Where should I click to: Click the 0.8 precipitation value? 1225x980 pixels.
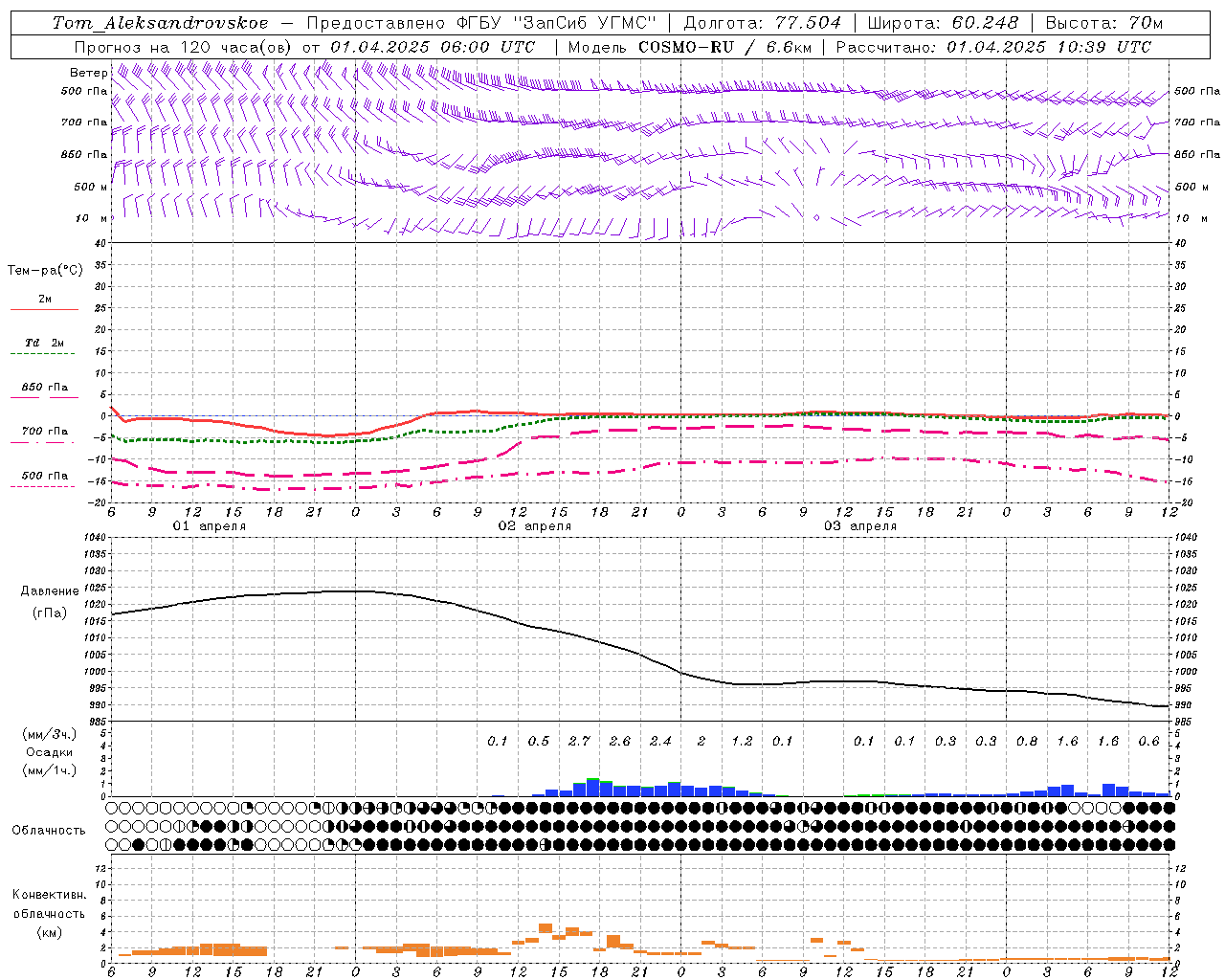pyautogui.click(x=1027, y=741)
